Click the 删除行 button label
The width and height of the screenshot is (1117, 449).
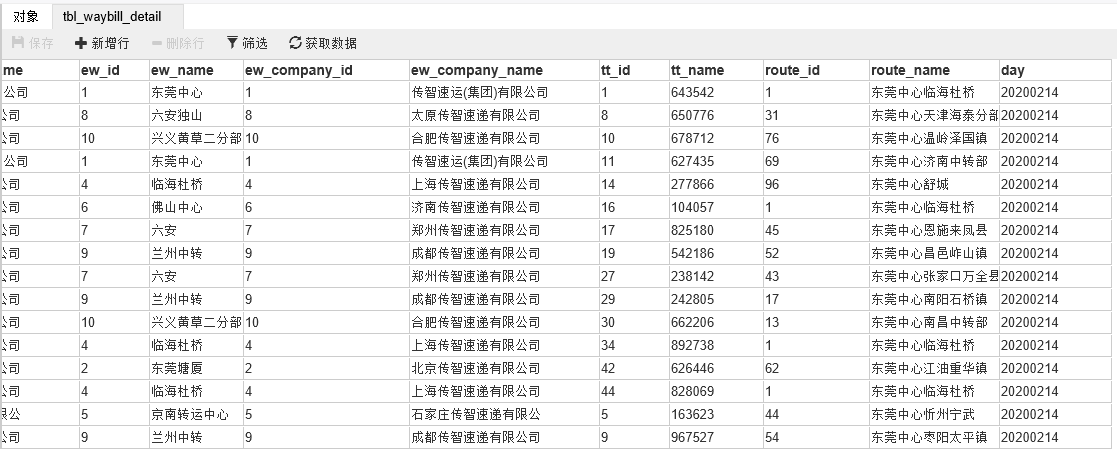(x=185, y=43)
